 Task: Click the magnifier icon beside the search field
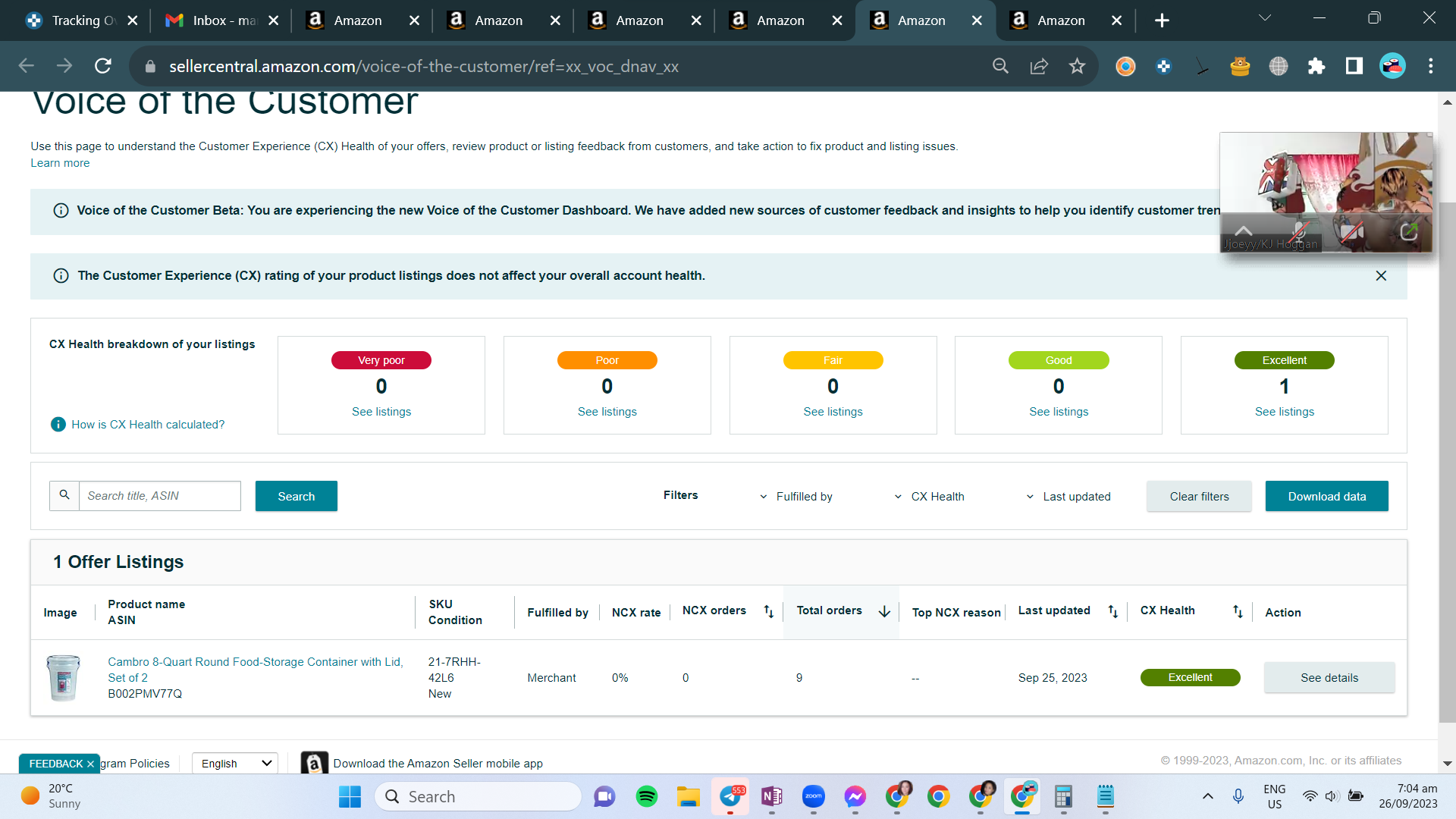(x=64, y=496)
